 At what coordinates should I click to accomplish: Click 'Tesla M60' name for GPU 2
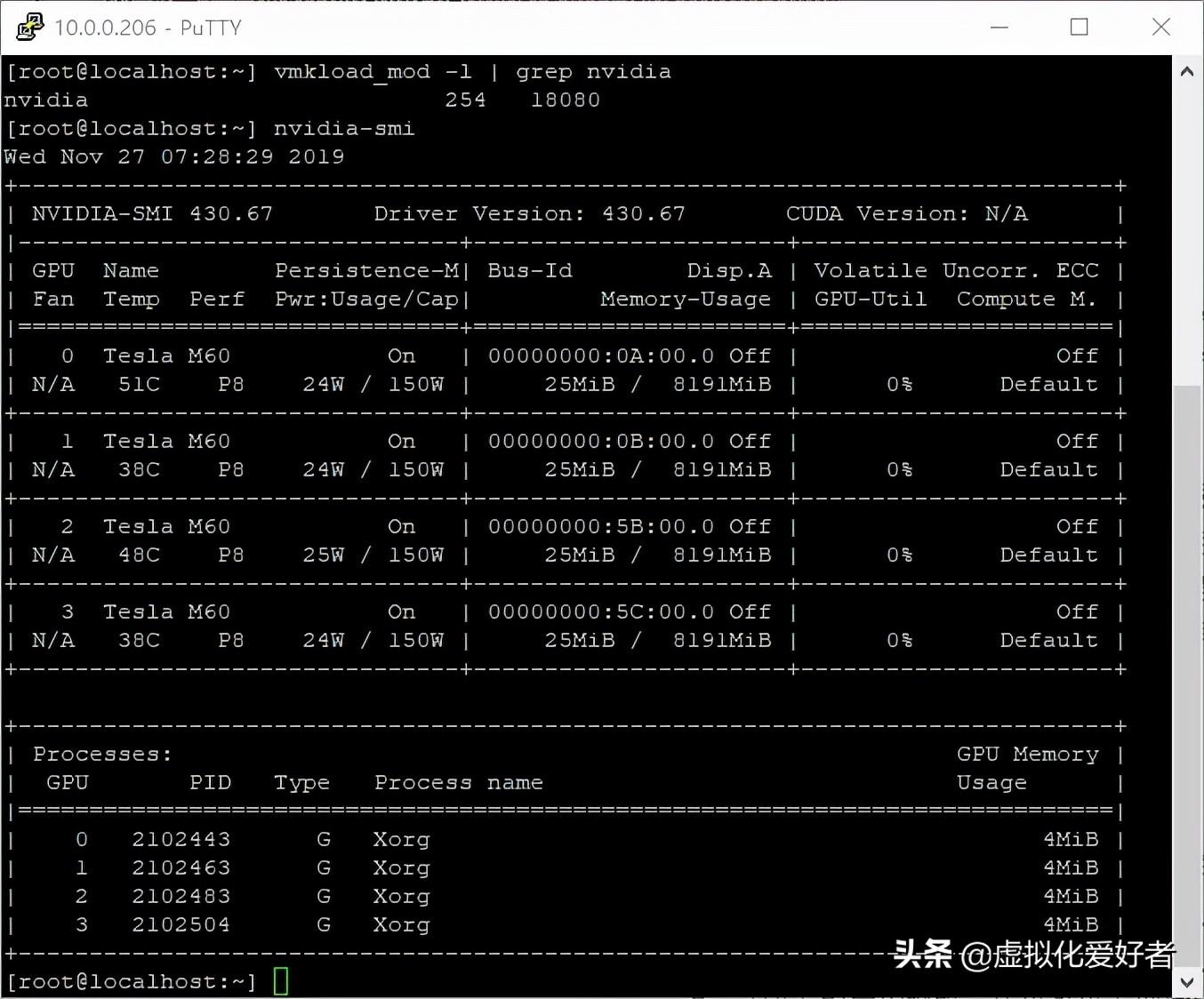(x=166, y=527)
